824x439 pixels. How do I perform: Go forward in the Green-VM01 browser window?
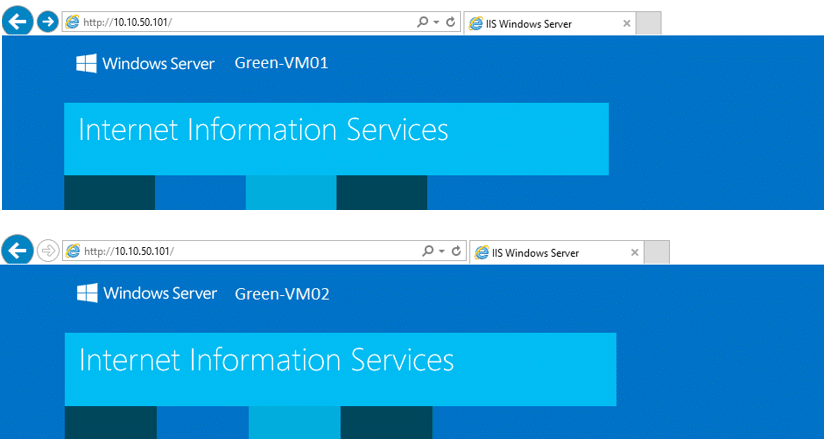(x=48, y=22)
